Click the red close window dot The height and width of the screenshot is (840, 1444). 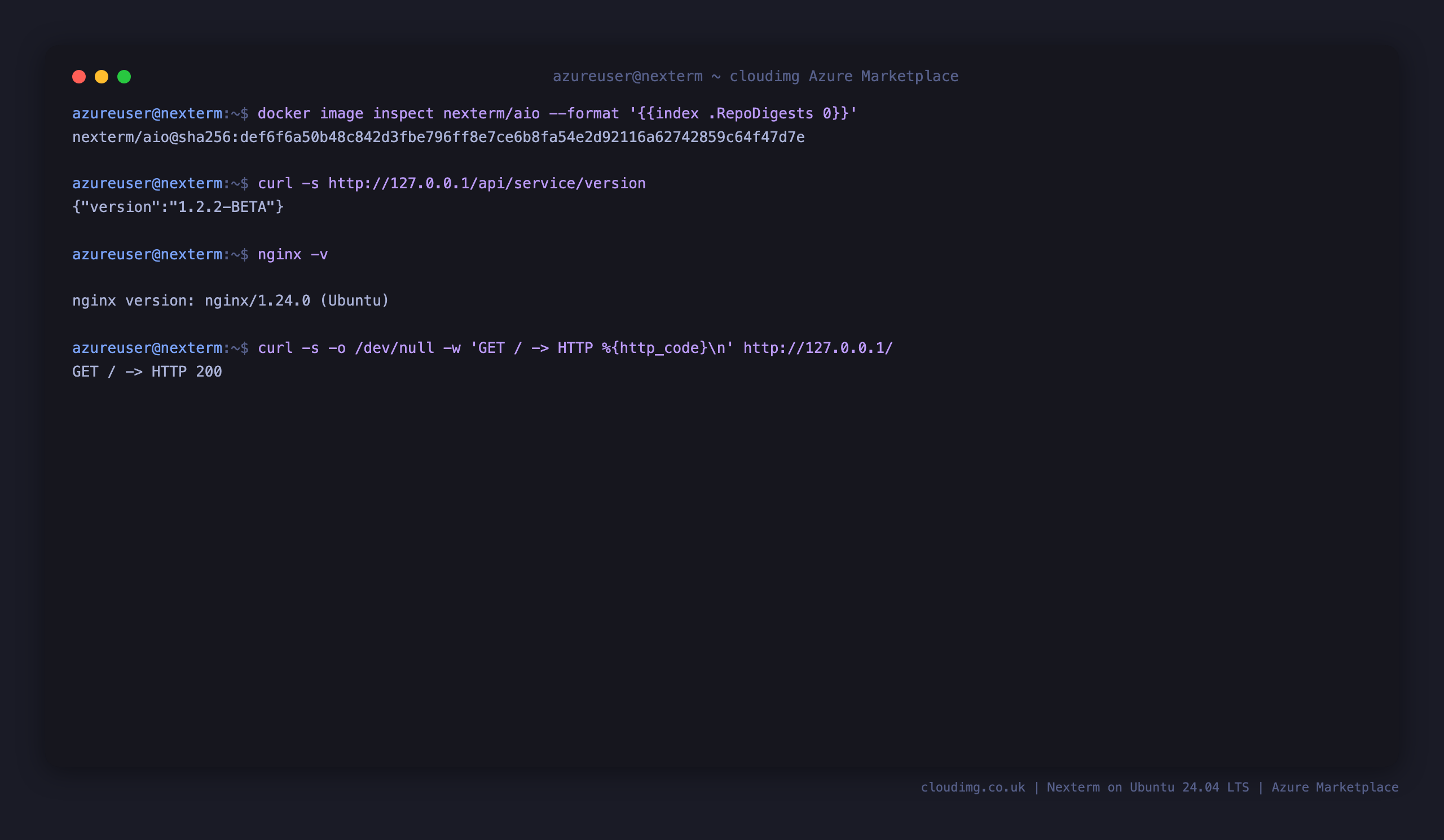pyautogui.click(x=79, y=77)
